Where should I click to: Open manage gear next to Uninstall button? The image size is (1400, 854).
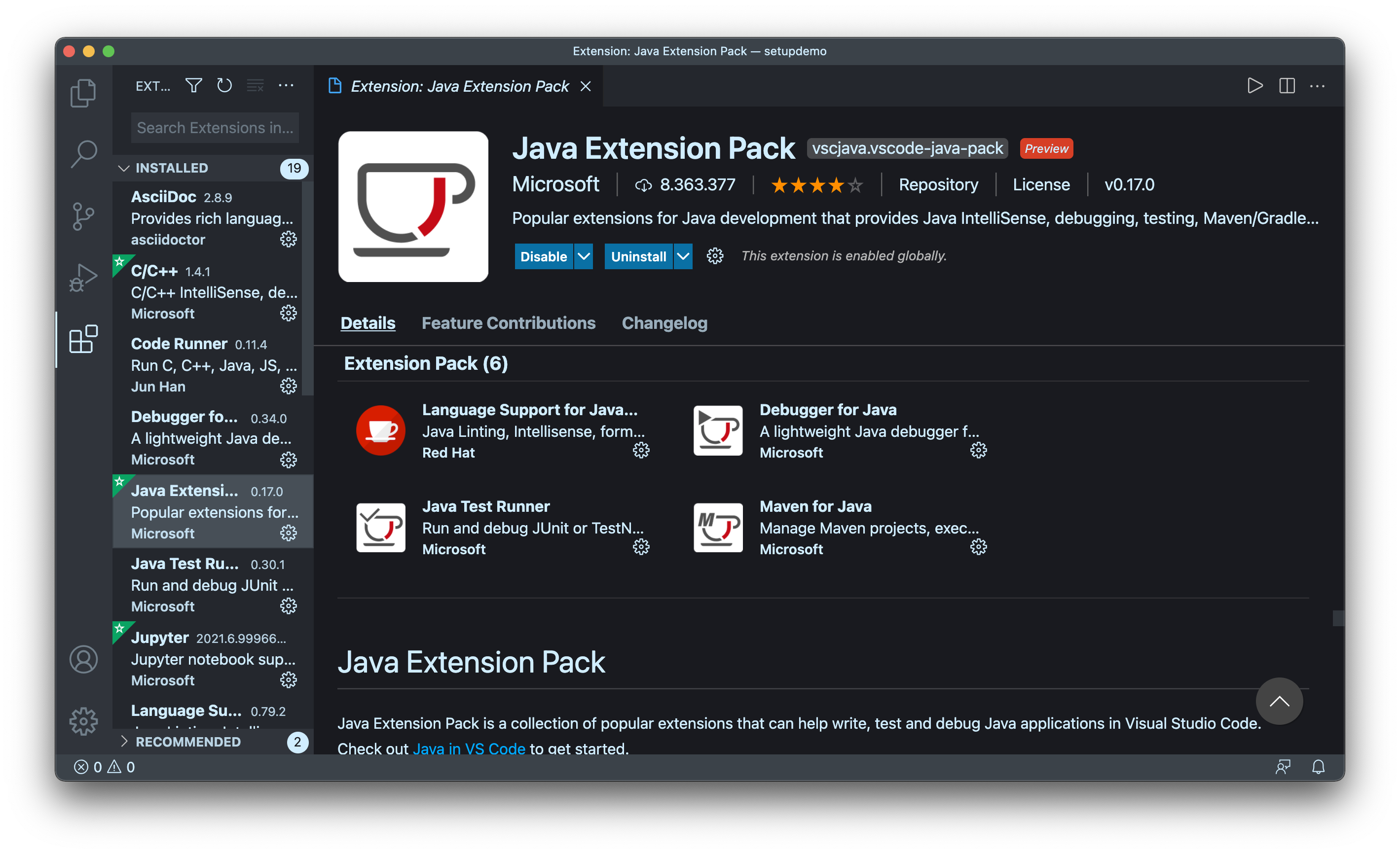(715, 256)
